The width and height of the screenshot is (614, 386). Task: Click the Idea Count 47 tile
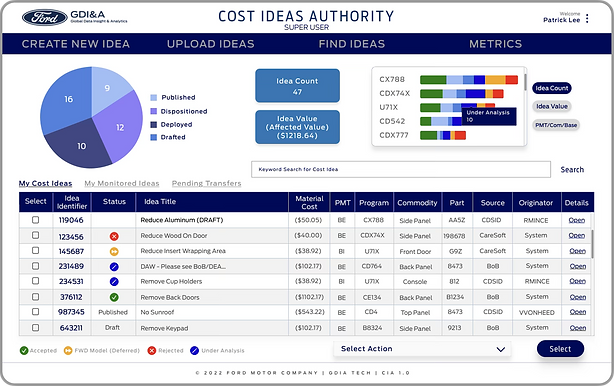(297, 86)
